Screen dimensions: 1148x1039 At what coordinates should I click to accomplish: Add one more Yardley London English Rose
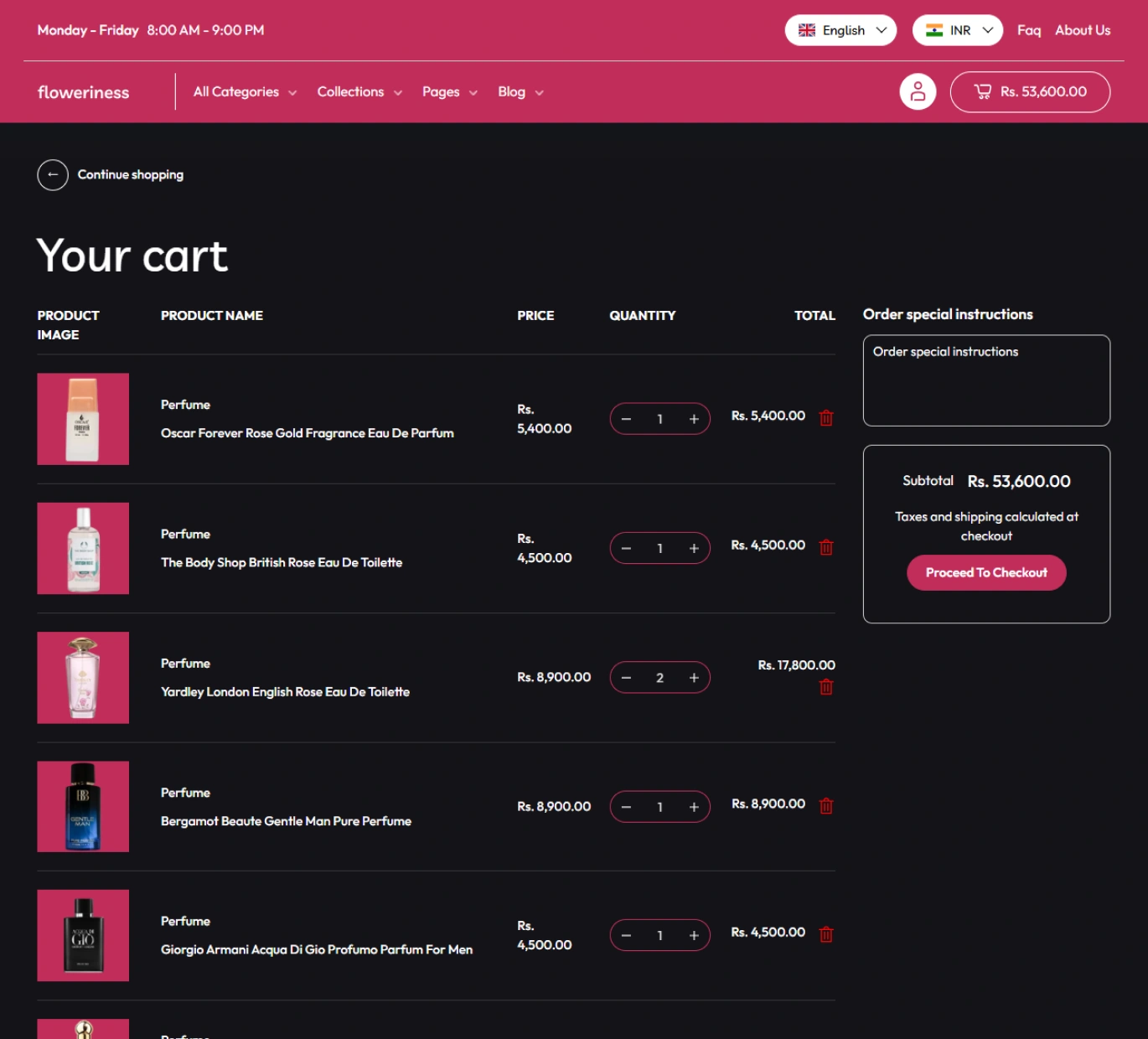pyautogui.click(x=694, y=677)
